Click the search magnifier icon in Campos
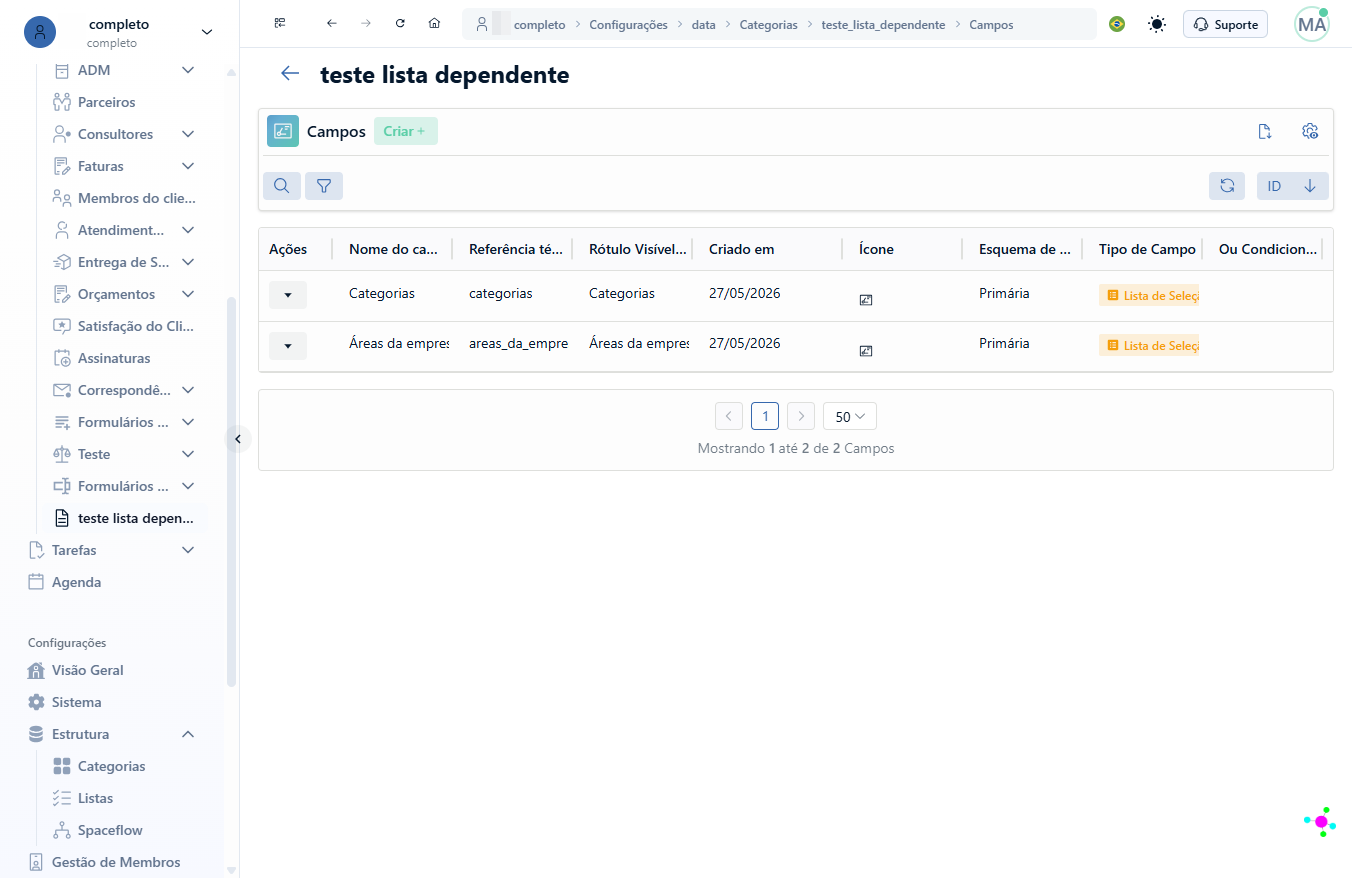 coord(282,186)
